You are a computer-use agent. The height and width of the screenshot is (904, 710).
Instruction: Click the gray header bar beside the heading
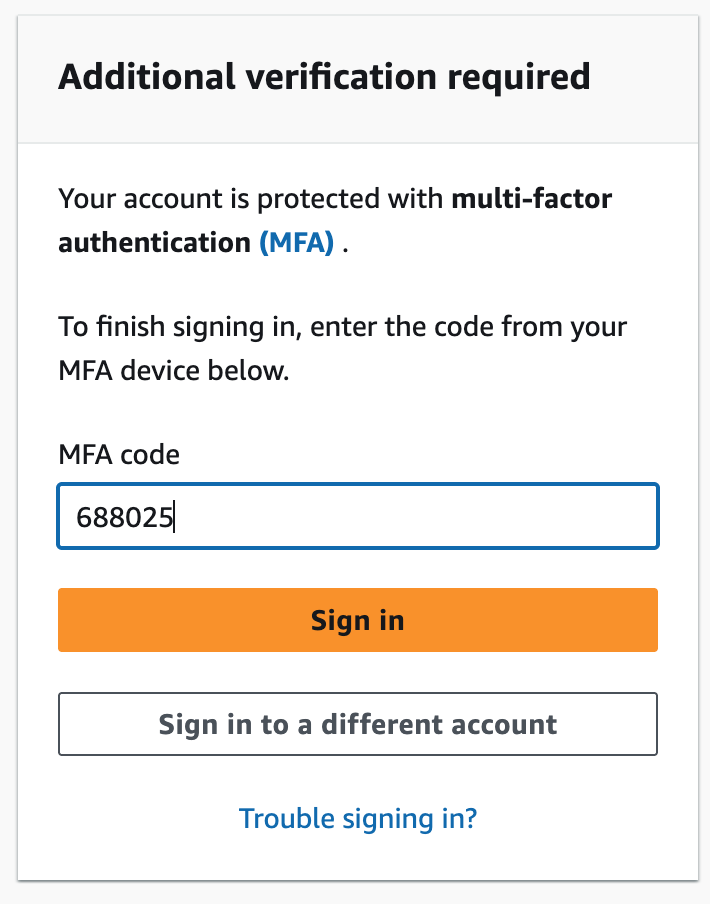tap(645, 77)
